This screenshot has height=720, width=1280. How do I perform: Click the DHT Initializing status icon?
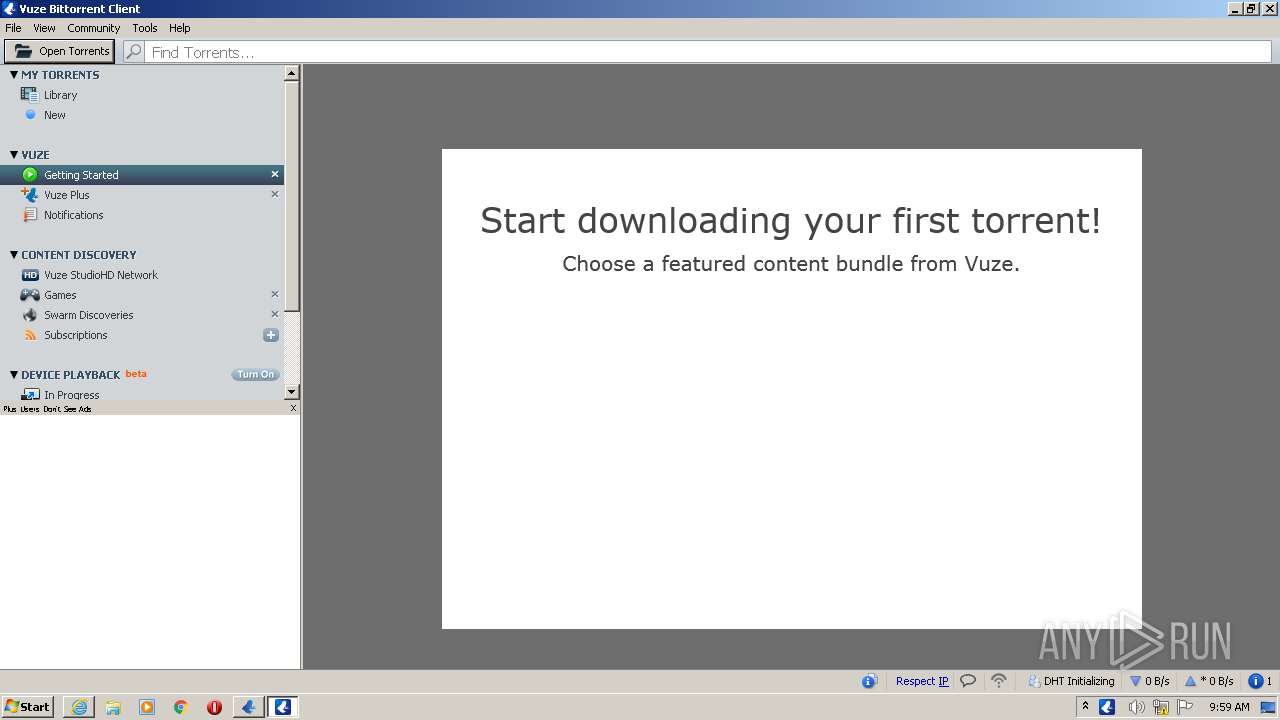click(1034, 681)
